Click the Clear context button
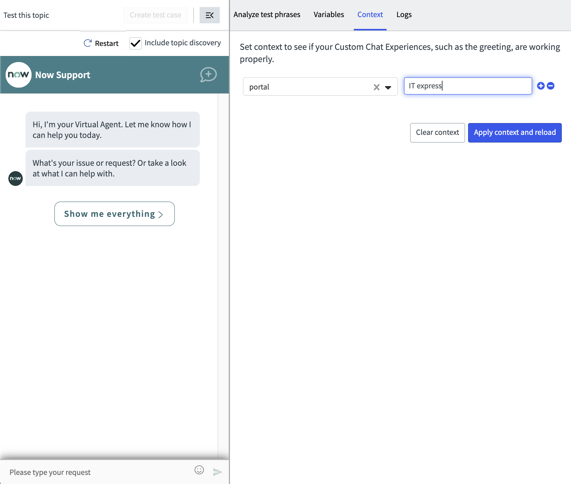The height and width of the screenshot is (484, 571). (437, 133)
